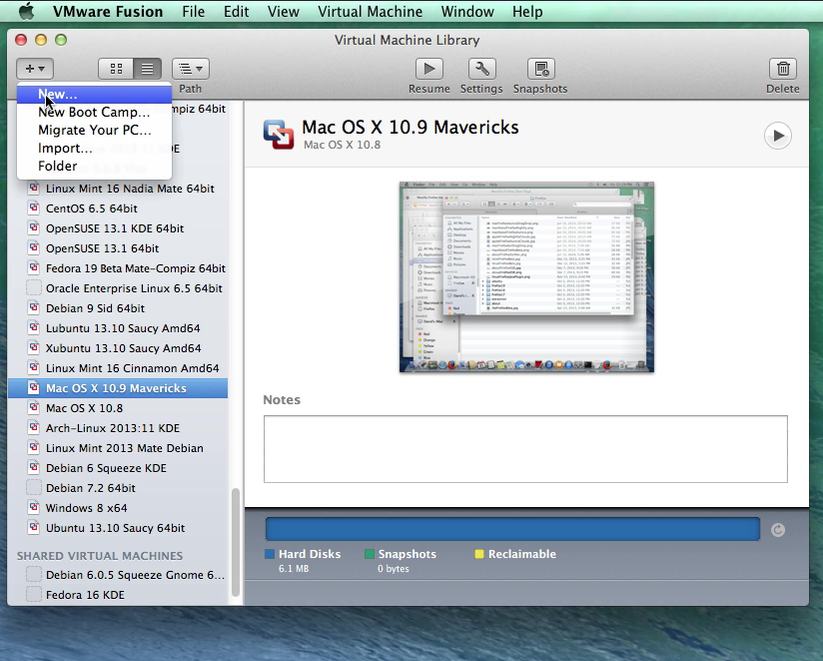
Task: Select Folder from the add menu
Action: pos(94,165)
